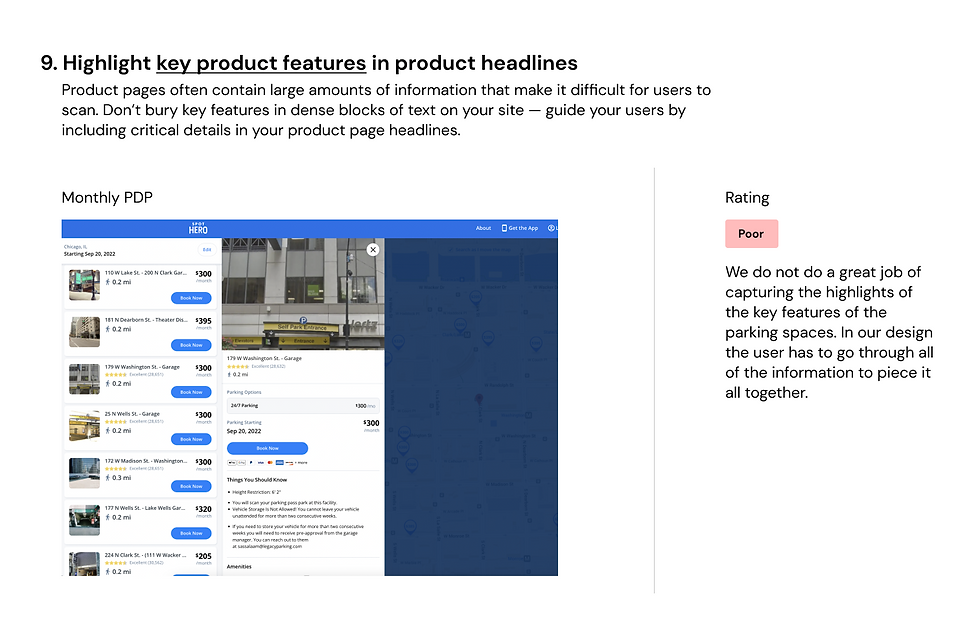Book Now for 177 N Wells St.

[191, 534]
